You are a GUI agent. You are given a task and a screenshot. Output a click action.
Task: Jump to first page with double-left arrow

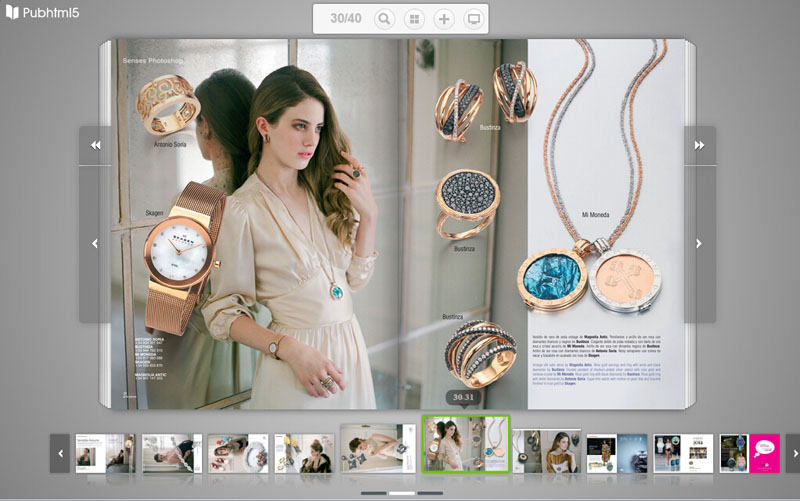click(x=95, y=145)
